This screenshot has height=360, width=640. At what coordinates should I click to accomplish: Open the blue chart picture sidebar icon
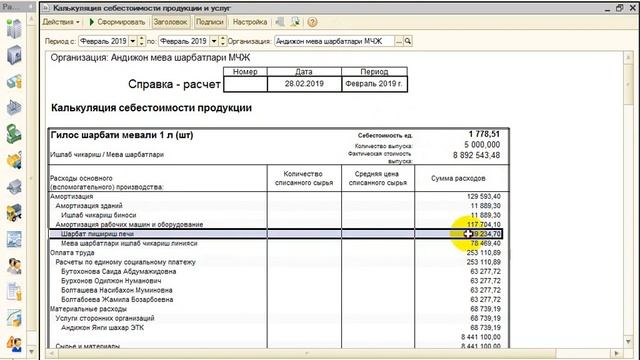click(x=14, y=240)
